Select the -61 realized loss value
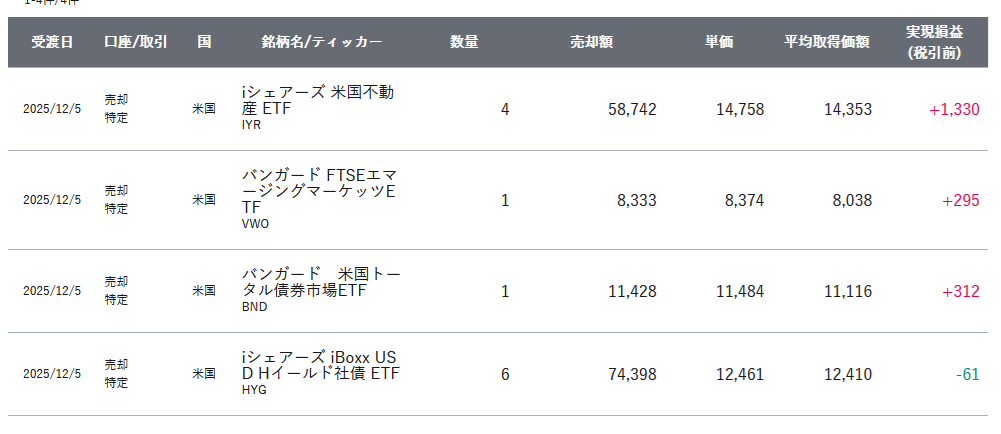This screenshot has height=434, width=1001. point(966,374)
